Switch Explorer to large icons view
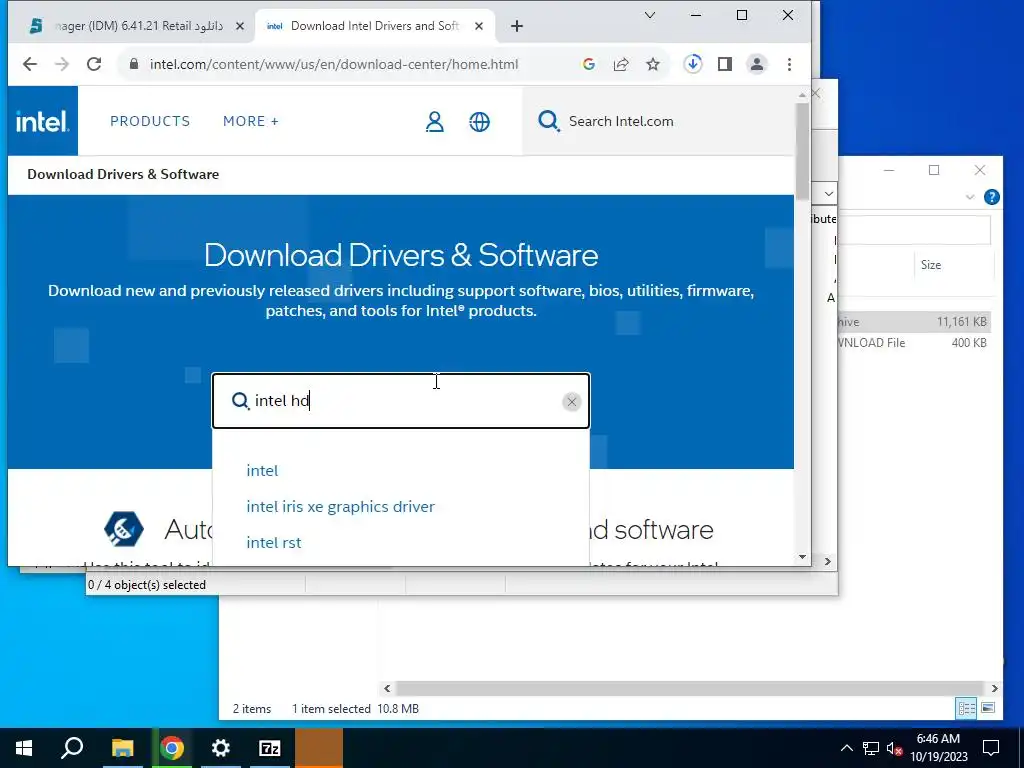1024x768 pixels. click(988, 708)
